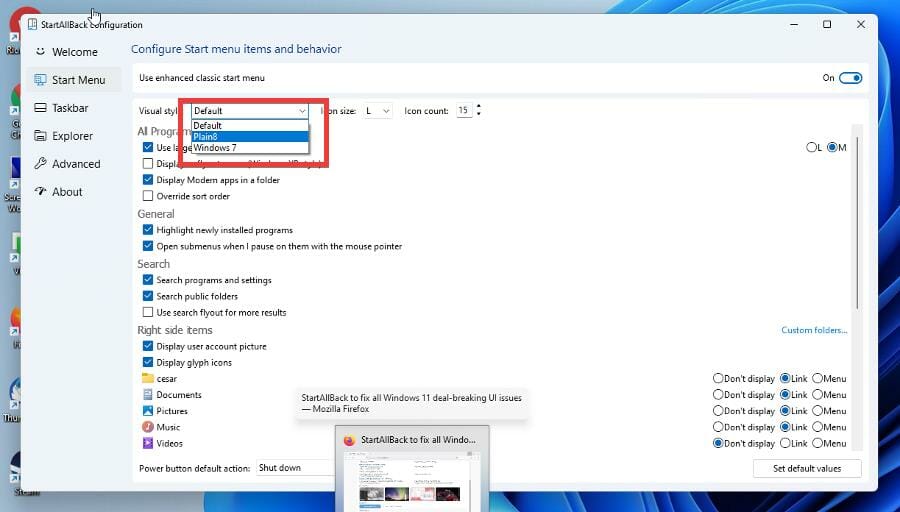Set cesar to Don't display

pyautogui.click(x=717, y=378)
